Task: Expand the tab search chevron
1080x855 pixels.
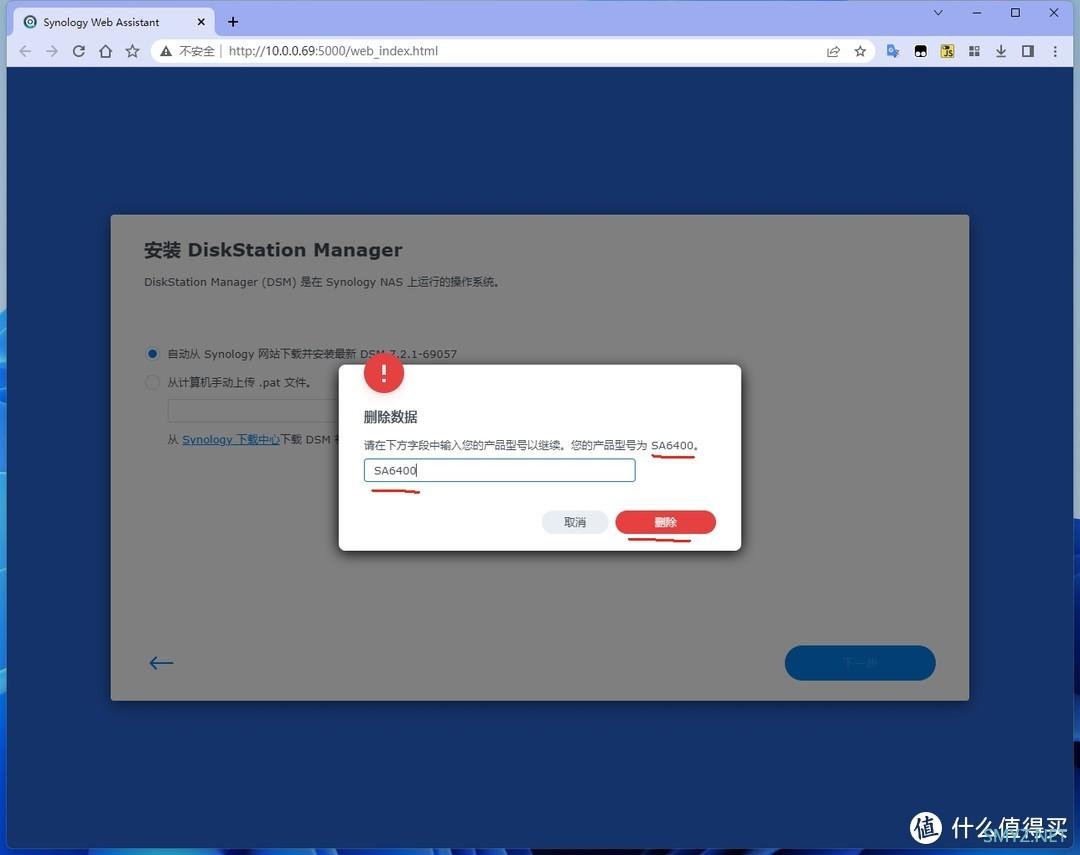Action: 938,13
